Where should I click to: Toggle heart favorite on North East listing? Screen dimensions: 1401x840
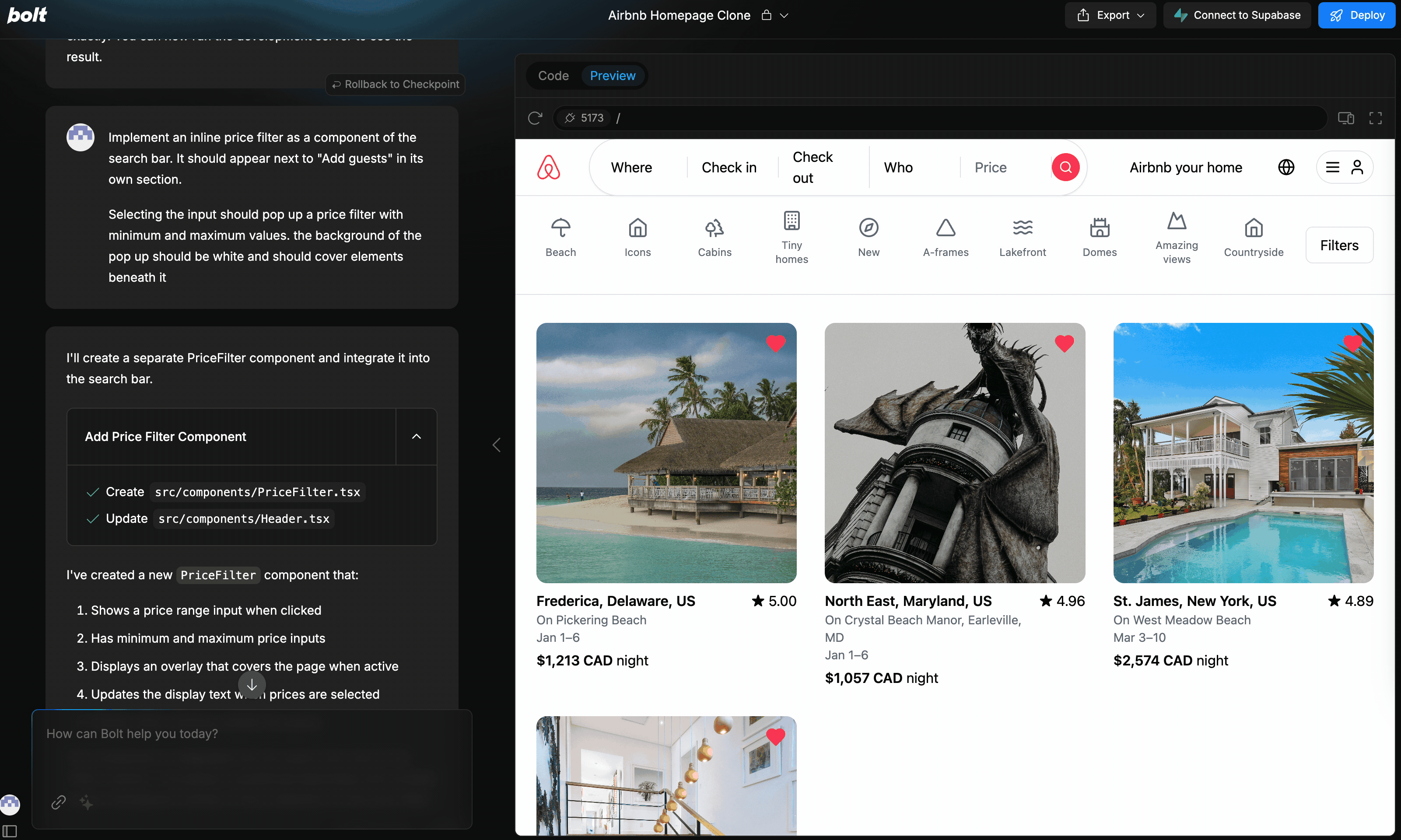coord(1064,343)
